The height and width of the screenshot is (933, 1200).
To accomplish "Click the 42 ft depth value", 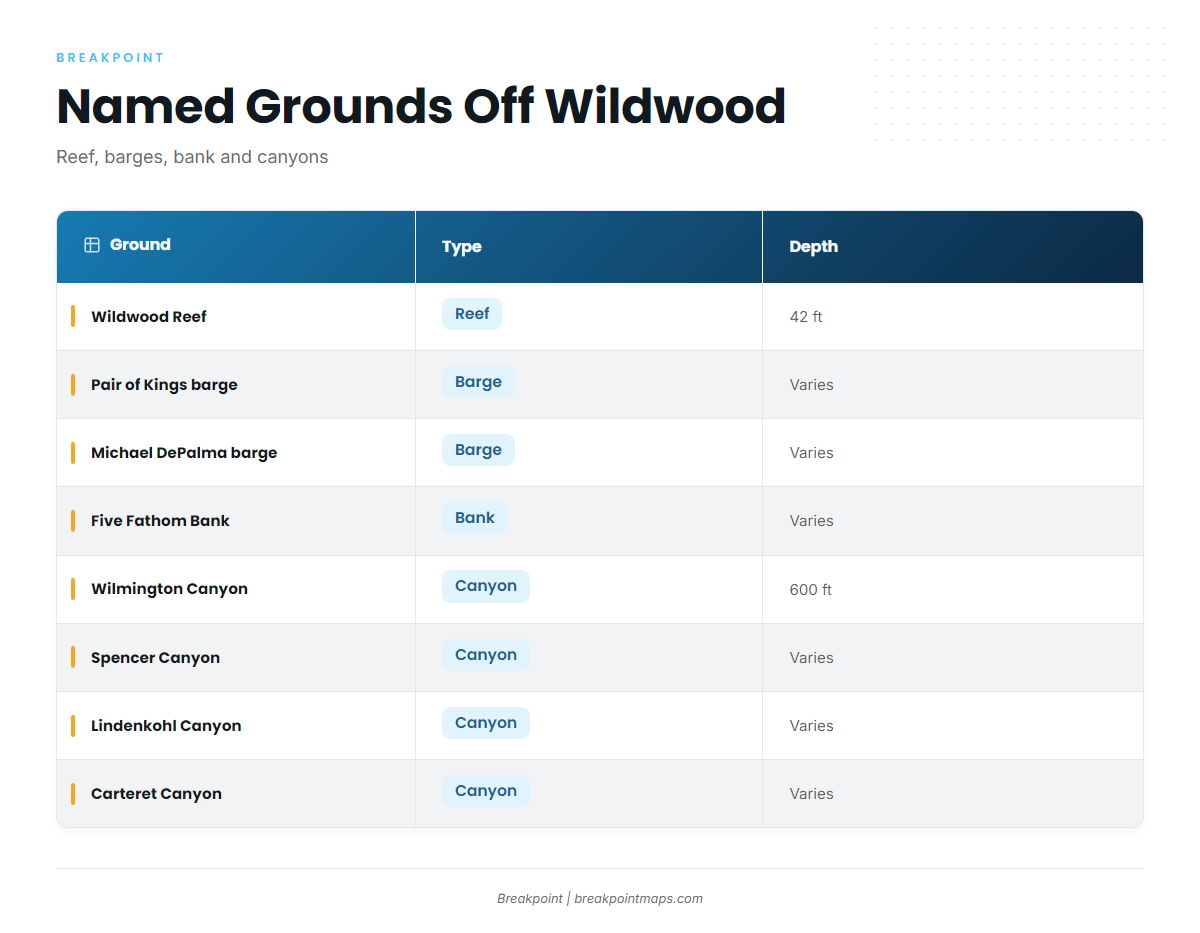I will 806,317.
